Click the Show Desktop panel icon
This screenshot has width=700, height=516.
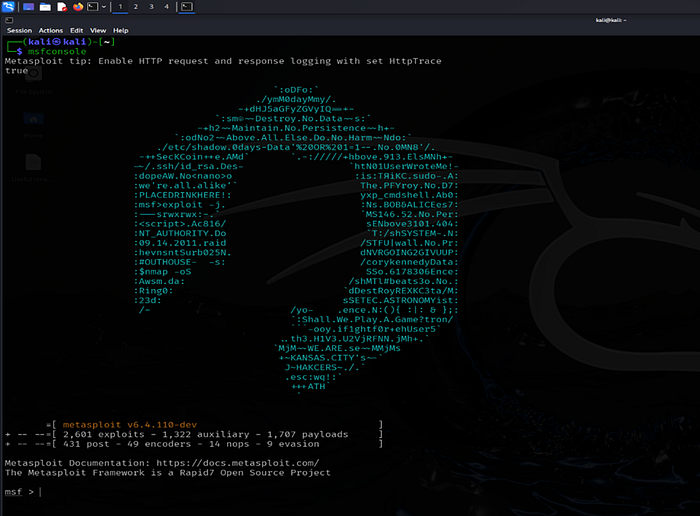(29, 7)
